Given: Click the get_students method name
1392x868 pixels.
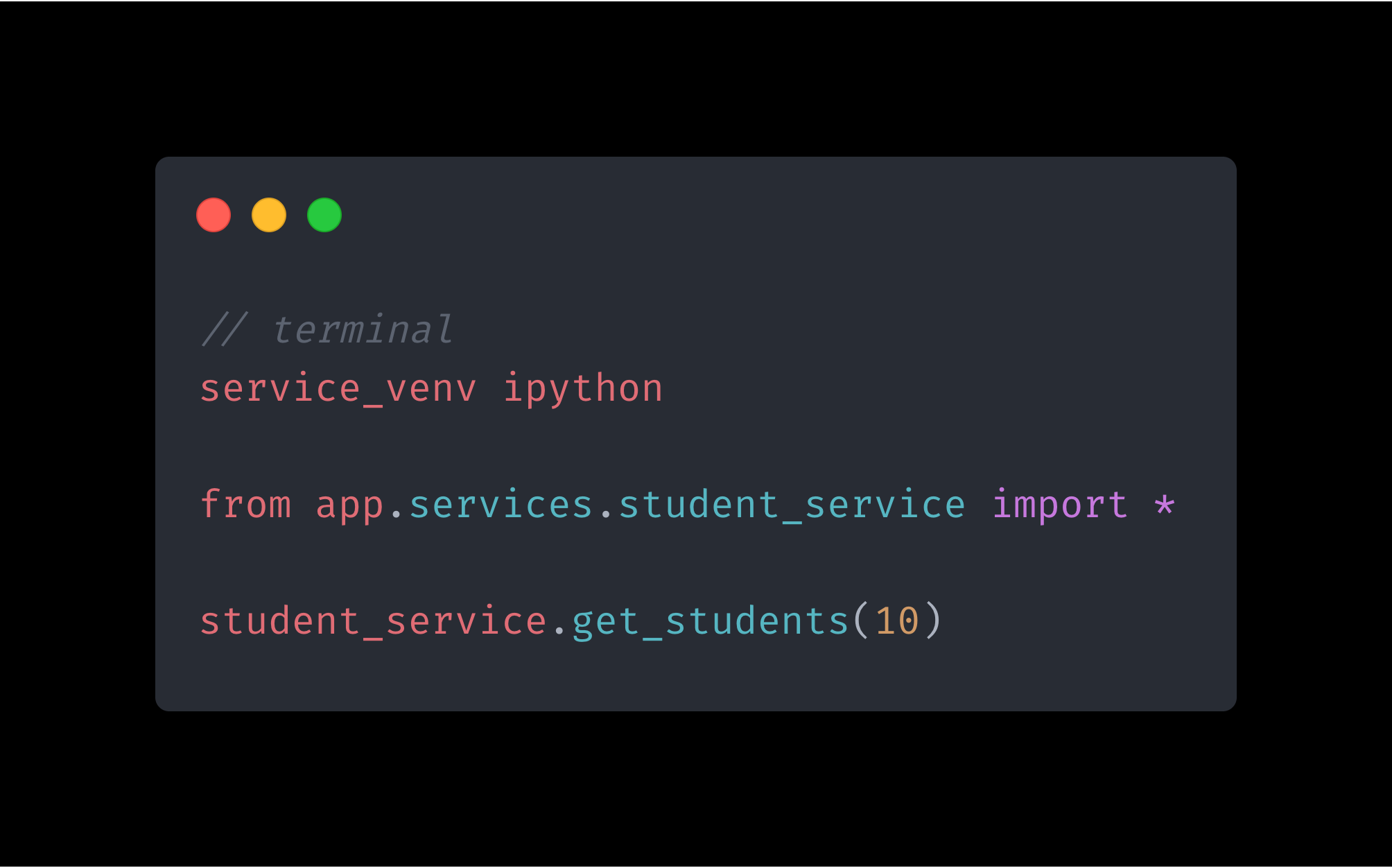Looking at the screenshot, I should (711, 620).
